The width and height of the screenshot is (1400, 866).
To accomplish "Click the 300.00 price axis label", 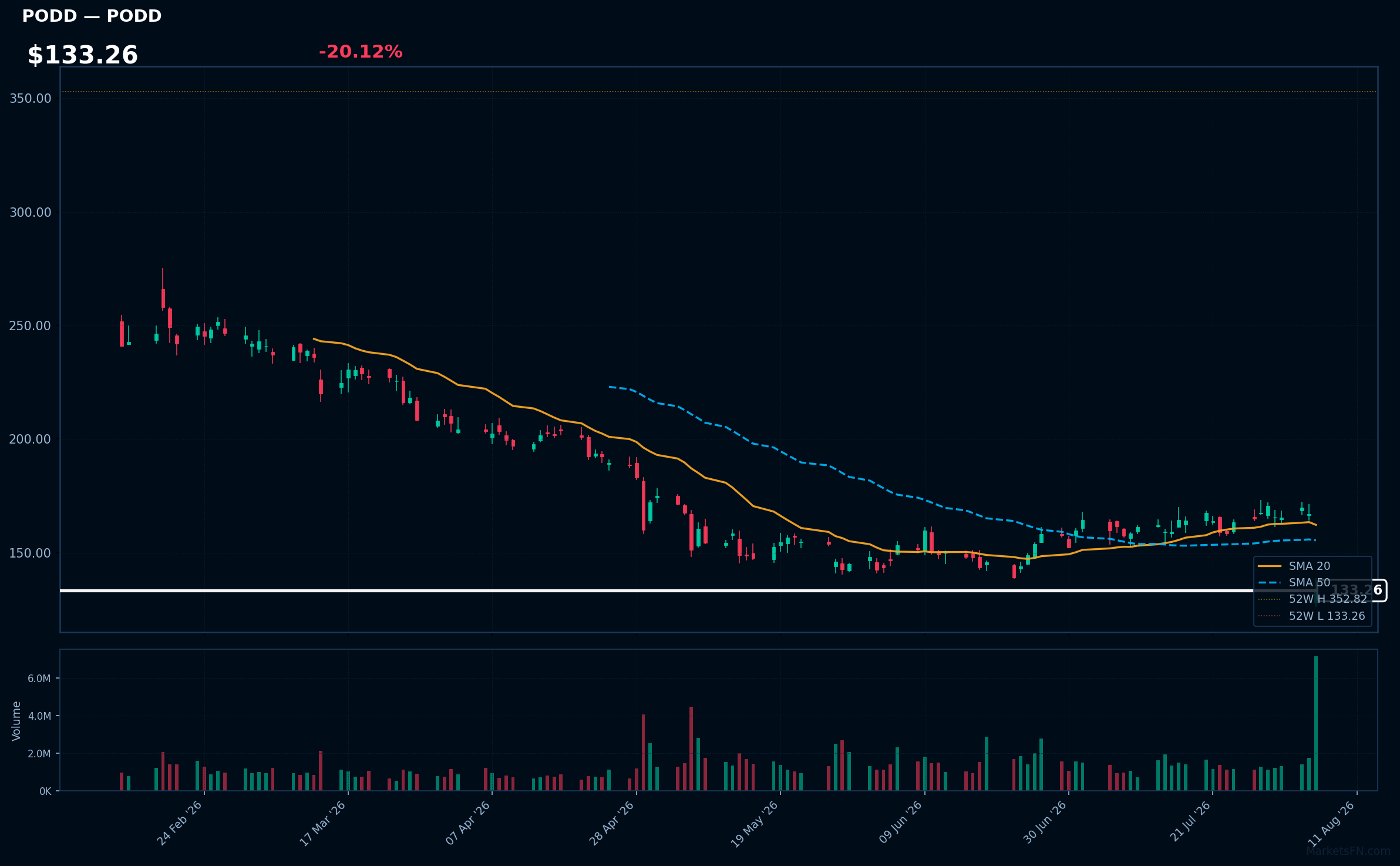I will pyautogui.click(x=31, y=212).
